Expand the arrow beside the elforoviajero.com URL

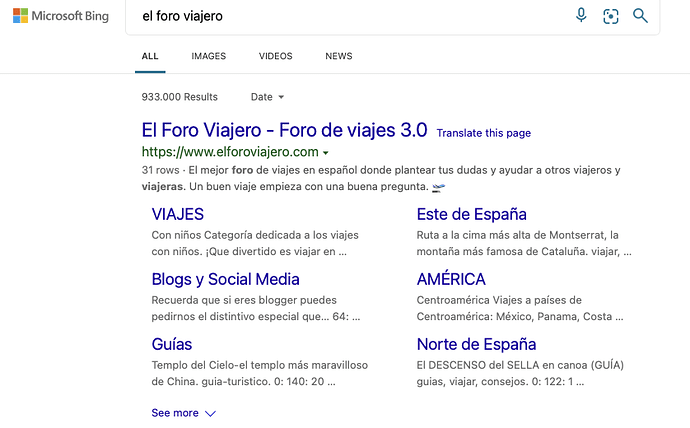tap(326, 153)
